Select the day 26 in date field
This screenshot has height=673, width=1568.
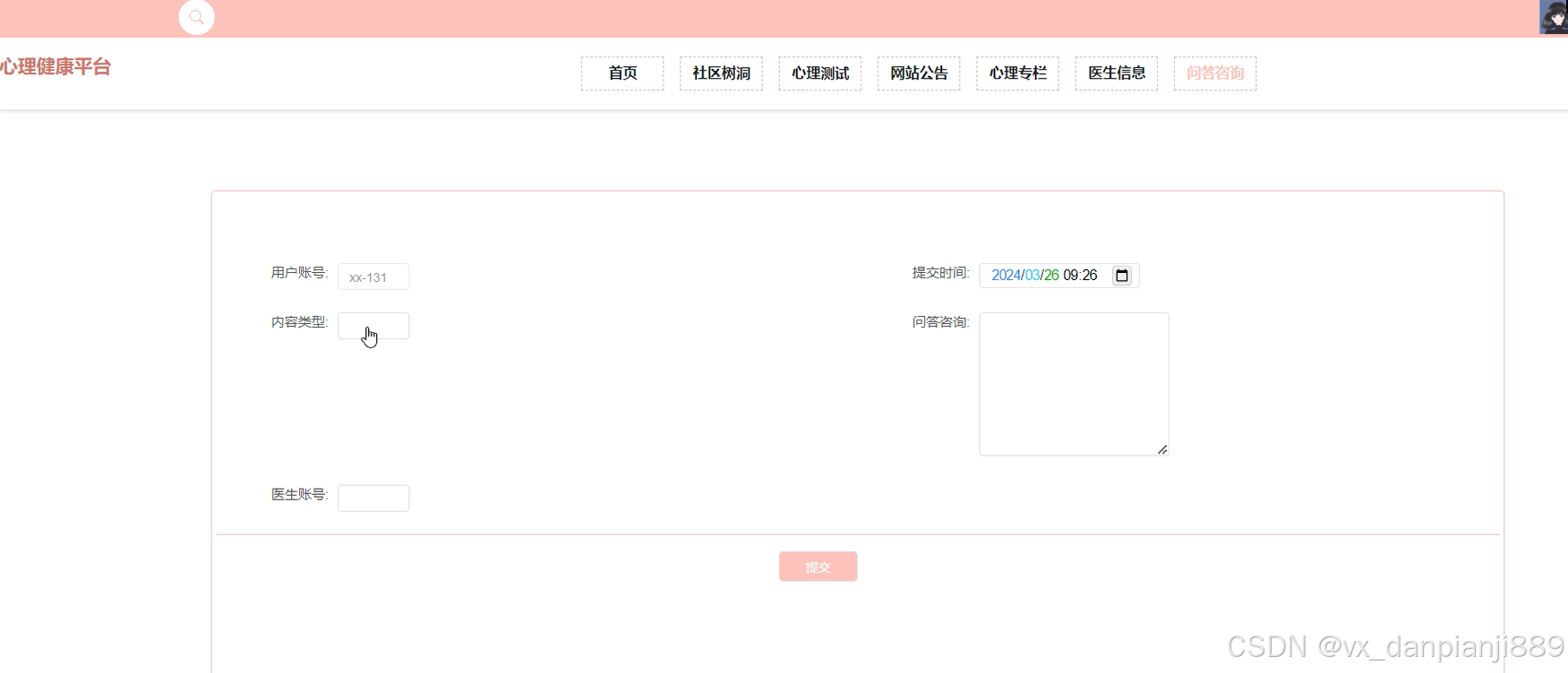point(1051,275)
